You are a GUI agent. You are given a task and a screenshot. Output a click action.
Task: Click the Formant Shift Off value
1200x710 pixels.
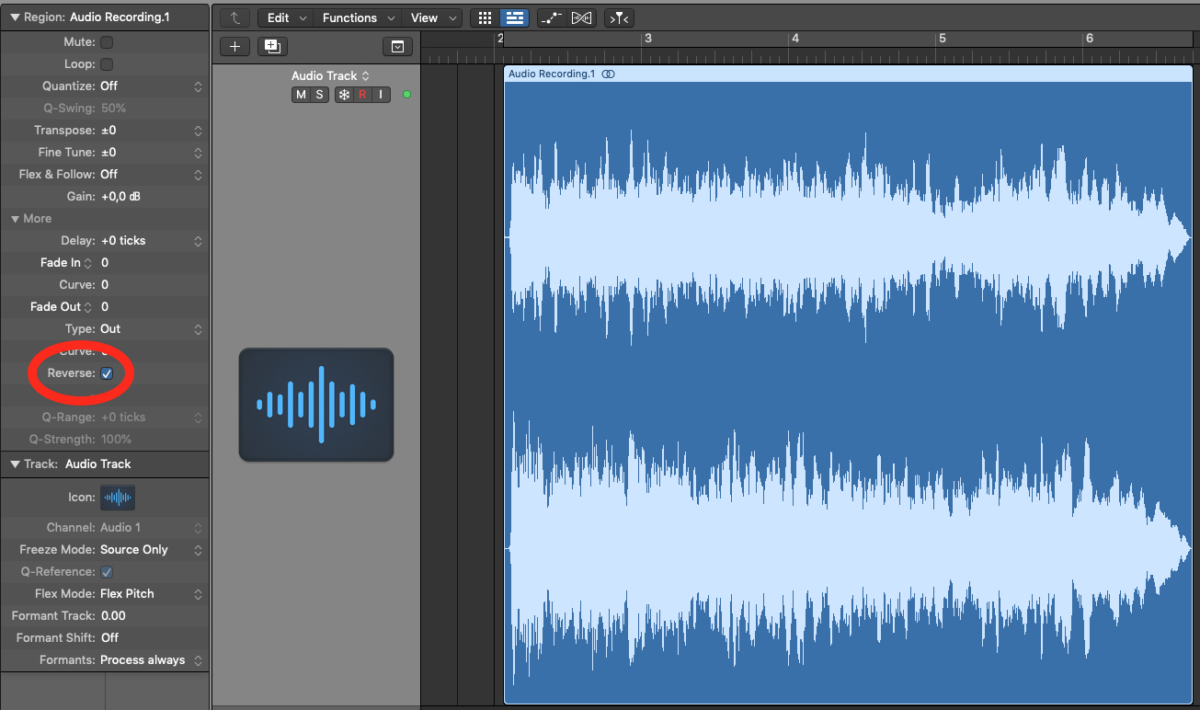click(110, 638)
